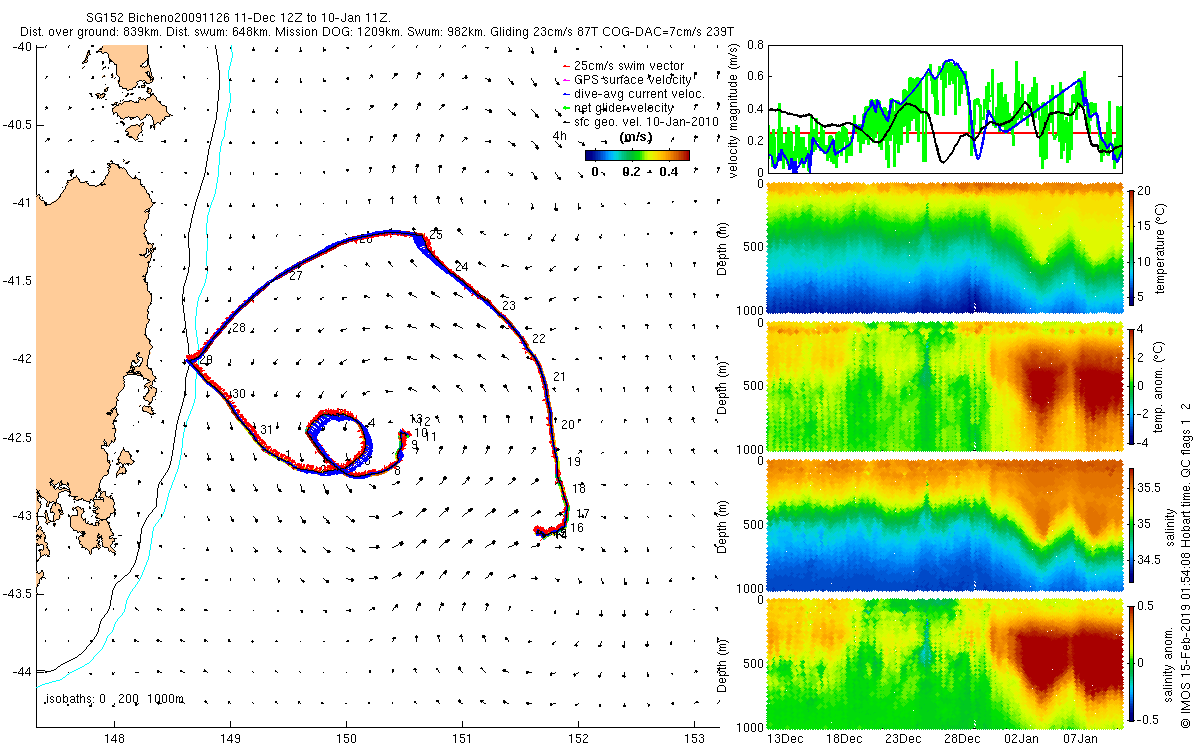Click the '-42' latitude tick label

click(x=21, y=359)
